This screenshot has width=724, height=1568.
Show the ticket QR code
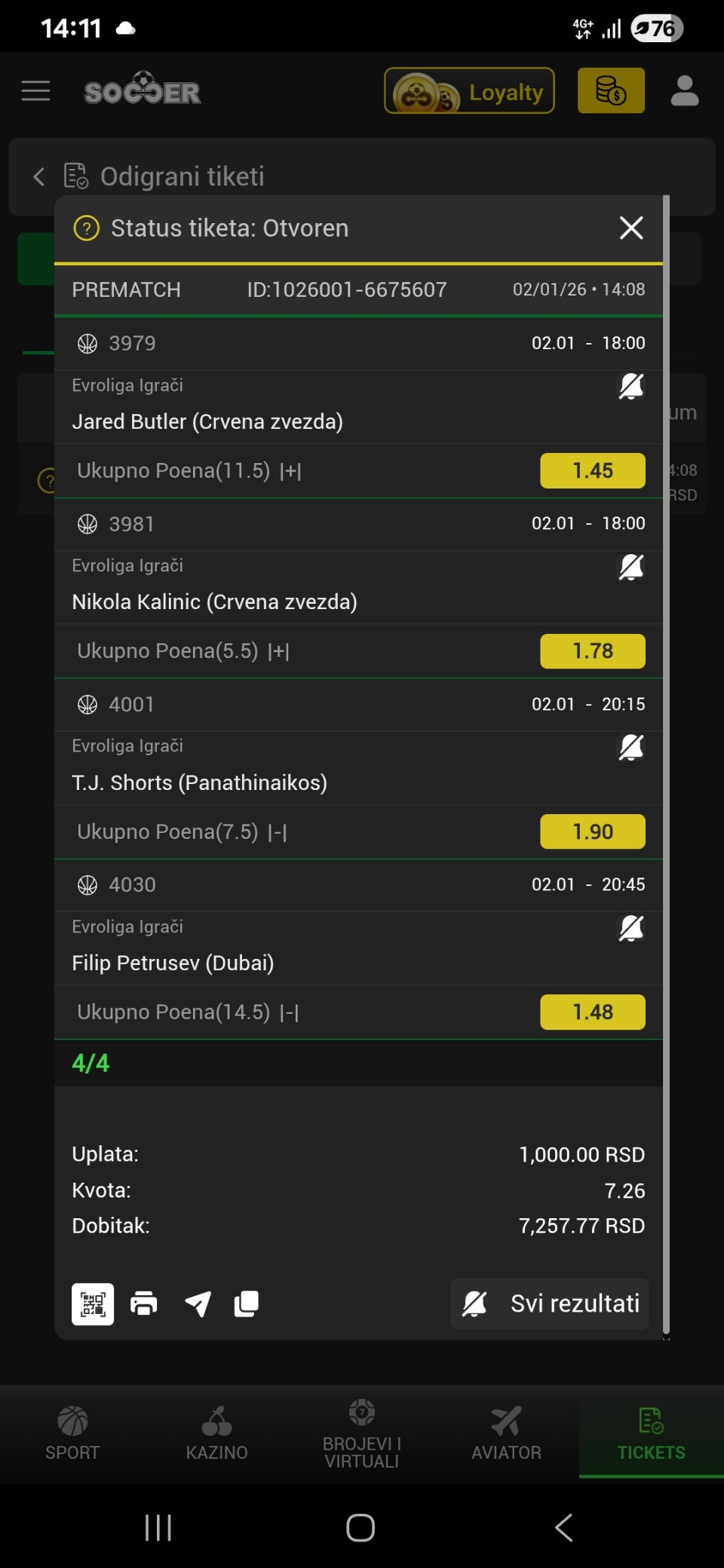93,1303
